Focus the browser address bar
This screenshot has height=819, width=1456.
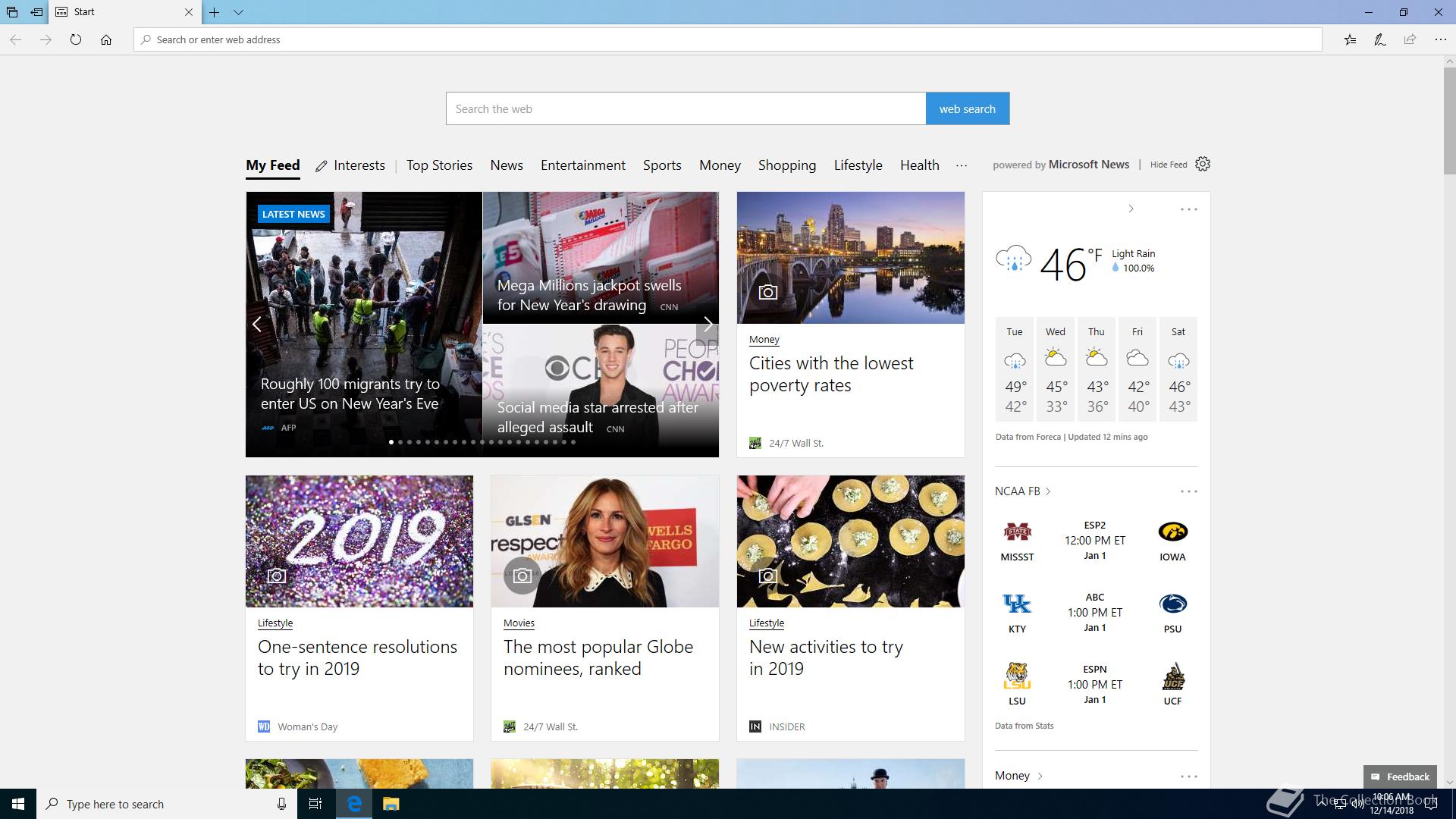pyautogui.click(x=728, y=39)
